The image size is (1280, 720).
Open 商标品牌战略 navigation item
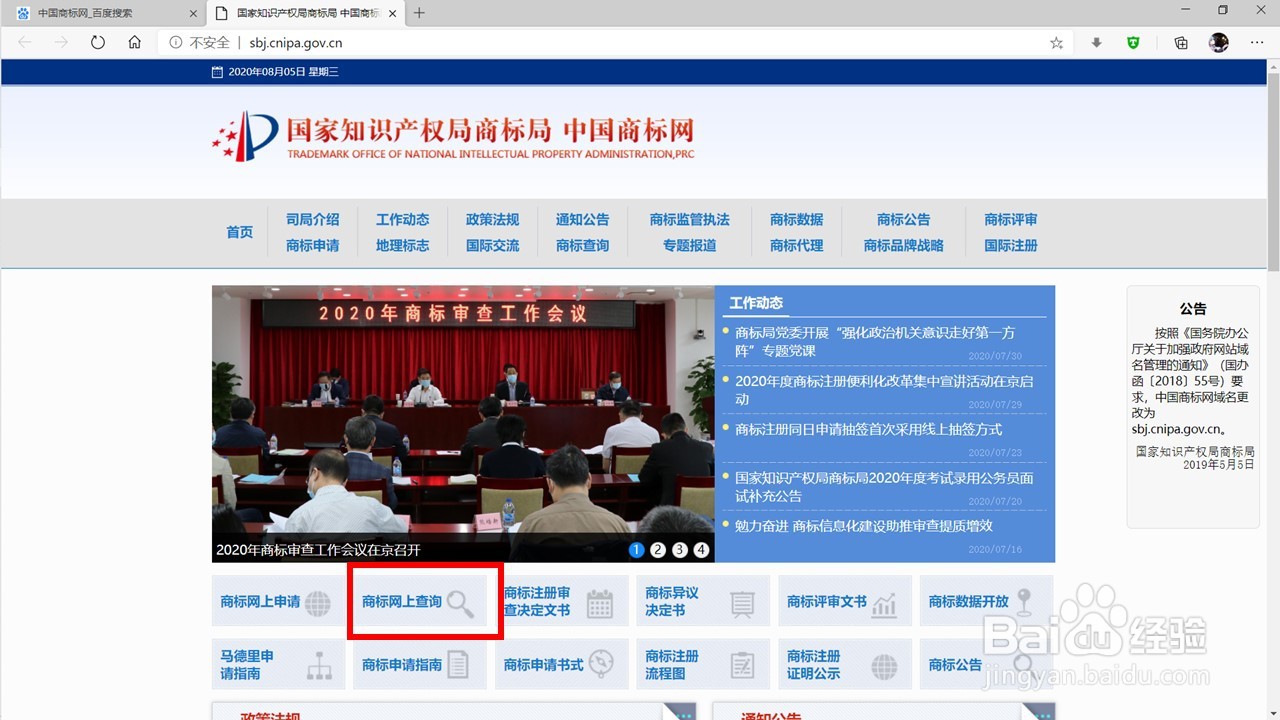(903, 245)
